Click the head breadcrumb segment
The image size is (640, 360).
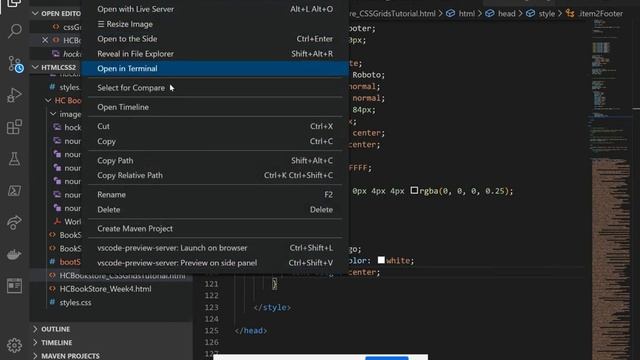tap(507, 13)
